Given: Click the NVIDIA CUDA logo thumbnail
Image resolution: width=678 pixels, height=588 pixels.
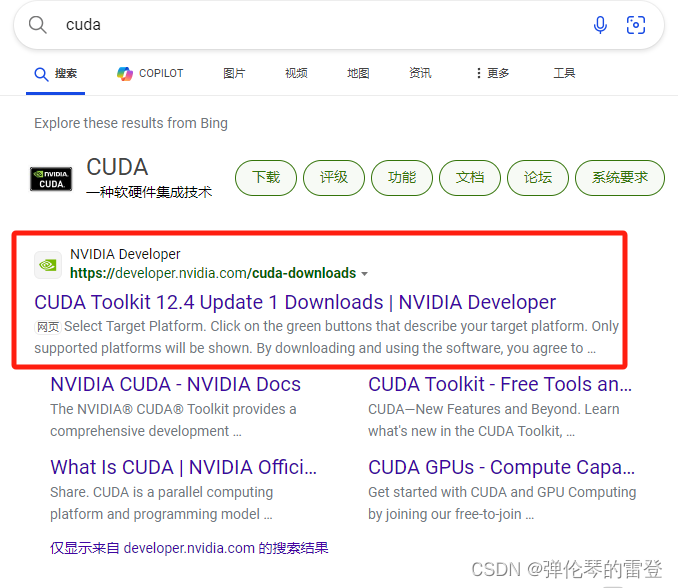Looking at the screenshot, I should tap(51, 179).
